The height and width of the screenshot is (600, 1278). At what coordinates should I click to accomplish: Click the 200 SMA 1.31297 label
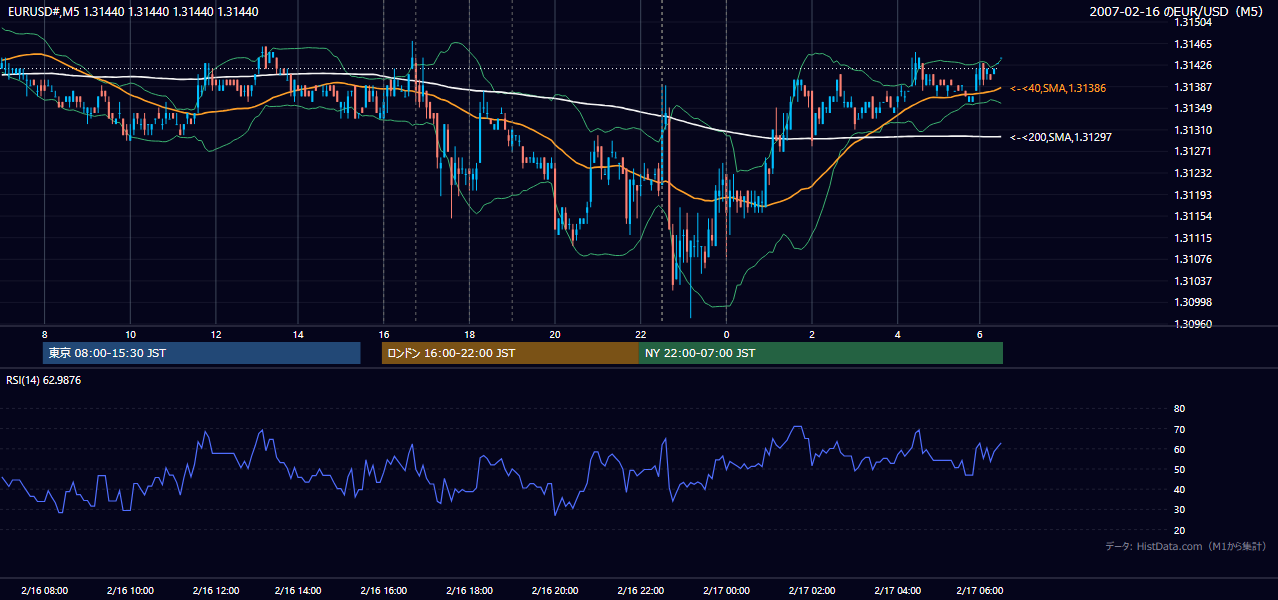point(1060,137)
